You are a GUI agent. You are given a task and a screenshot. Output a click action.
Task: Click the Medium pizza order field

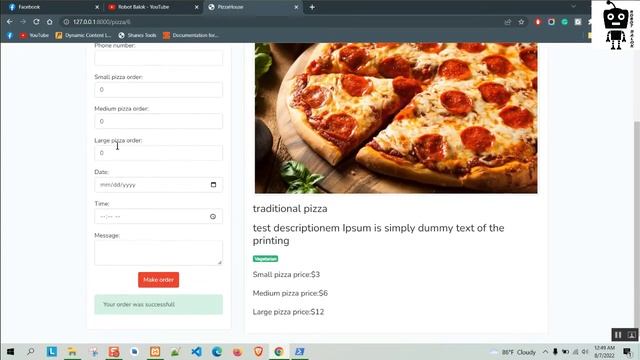pos(158,121)
